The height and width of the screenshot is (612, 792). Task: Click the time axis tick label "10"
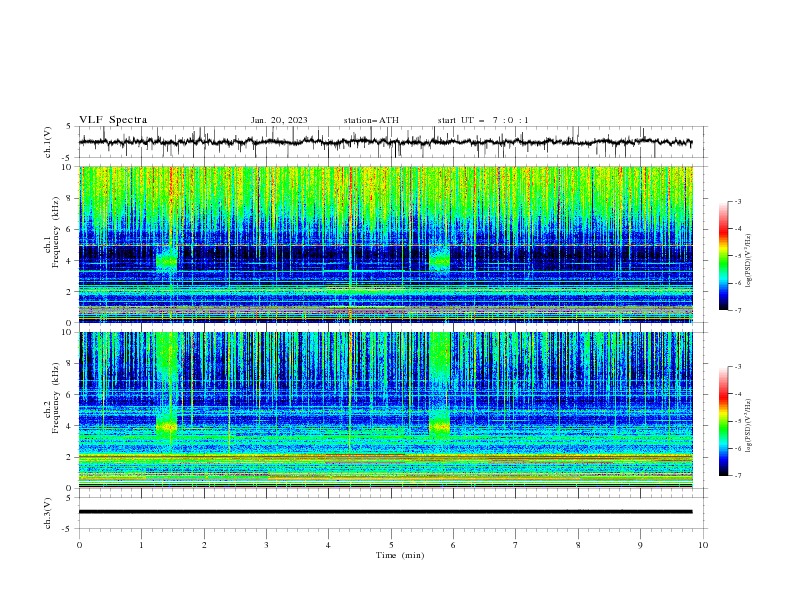[703, 545]
